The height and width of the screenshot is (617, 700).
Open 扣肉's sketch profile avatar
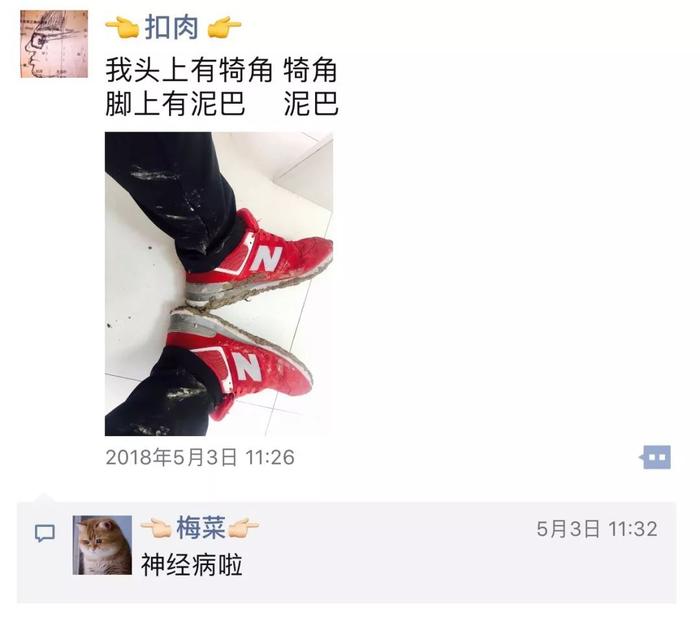pos(54,44)
